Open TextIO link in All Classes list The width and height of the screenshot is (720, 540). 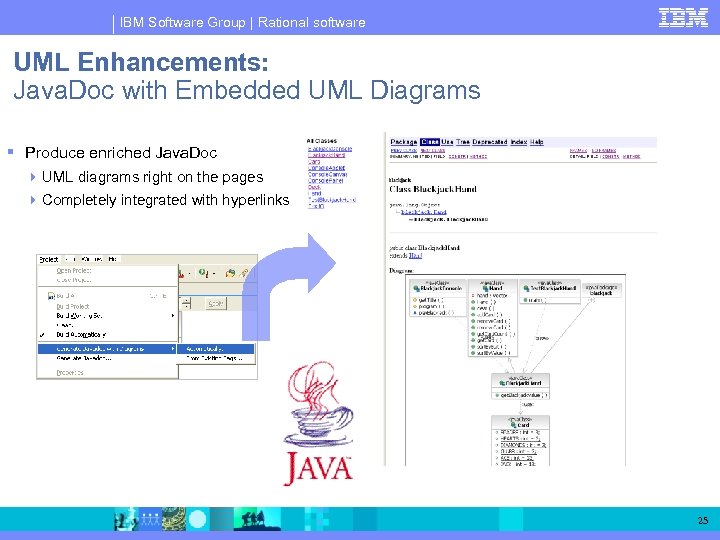point(315,206)
